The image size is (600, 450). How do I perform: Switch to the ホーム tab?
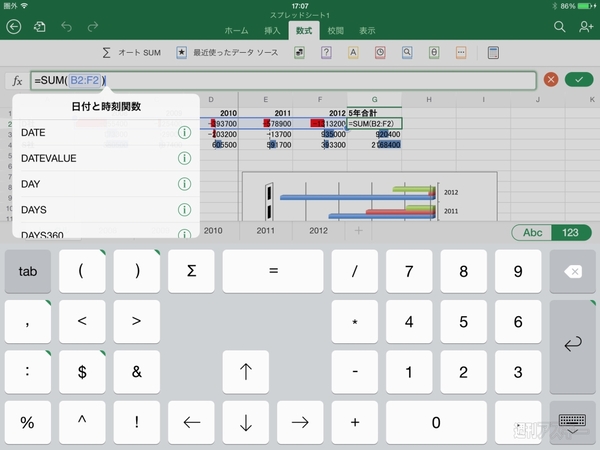(236, 31)
